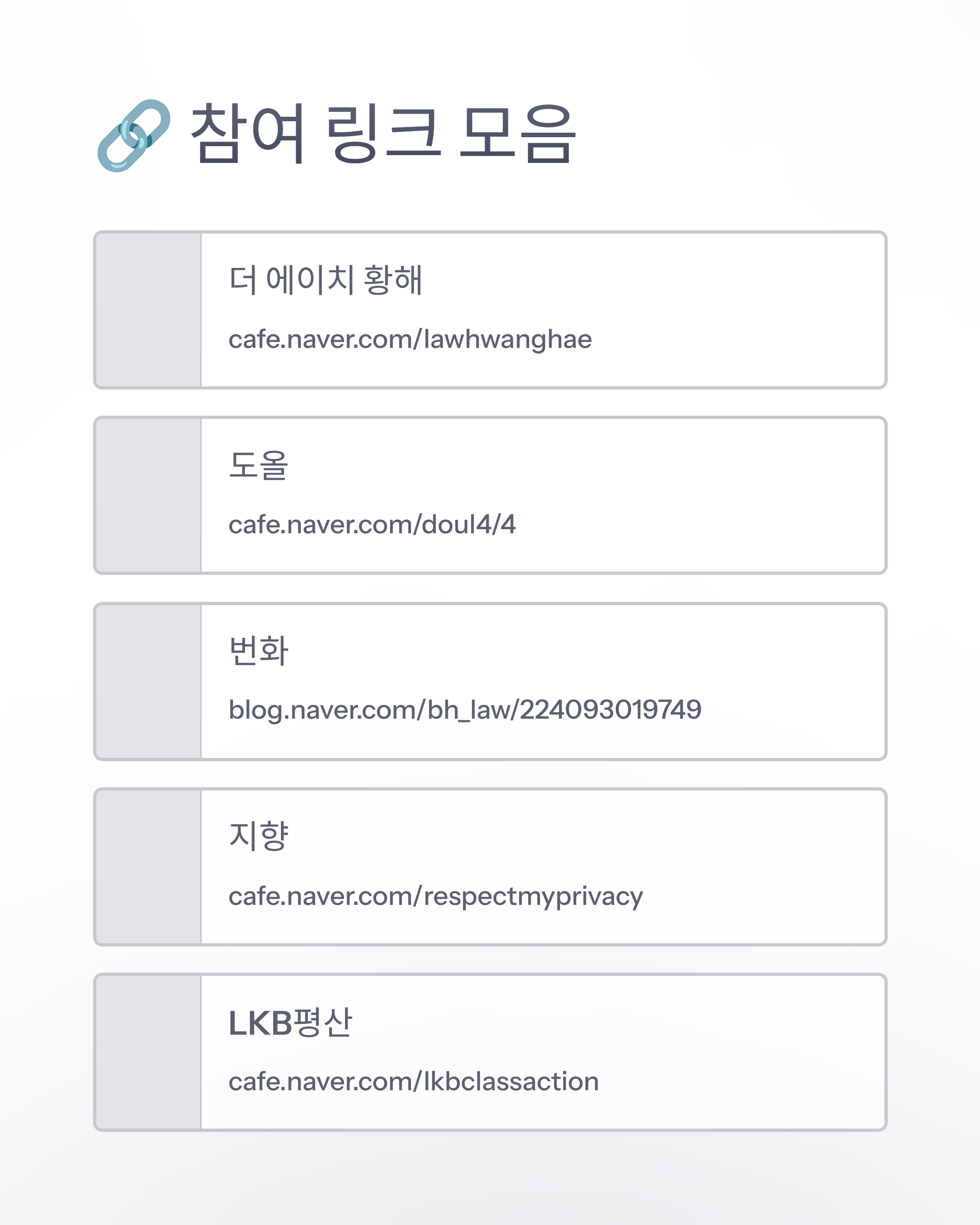980x1225 pixels.
Task: Open the cafe.naver.com/lkbclassaction link
Action: pos(414,1081)
